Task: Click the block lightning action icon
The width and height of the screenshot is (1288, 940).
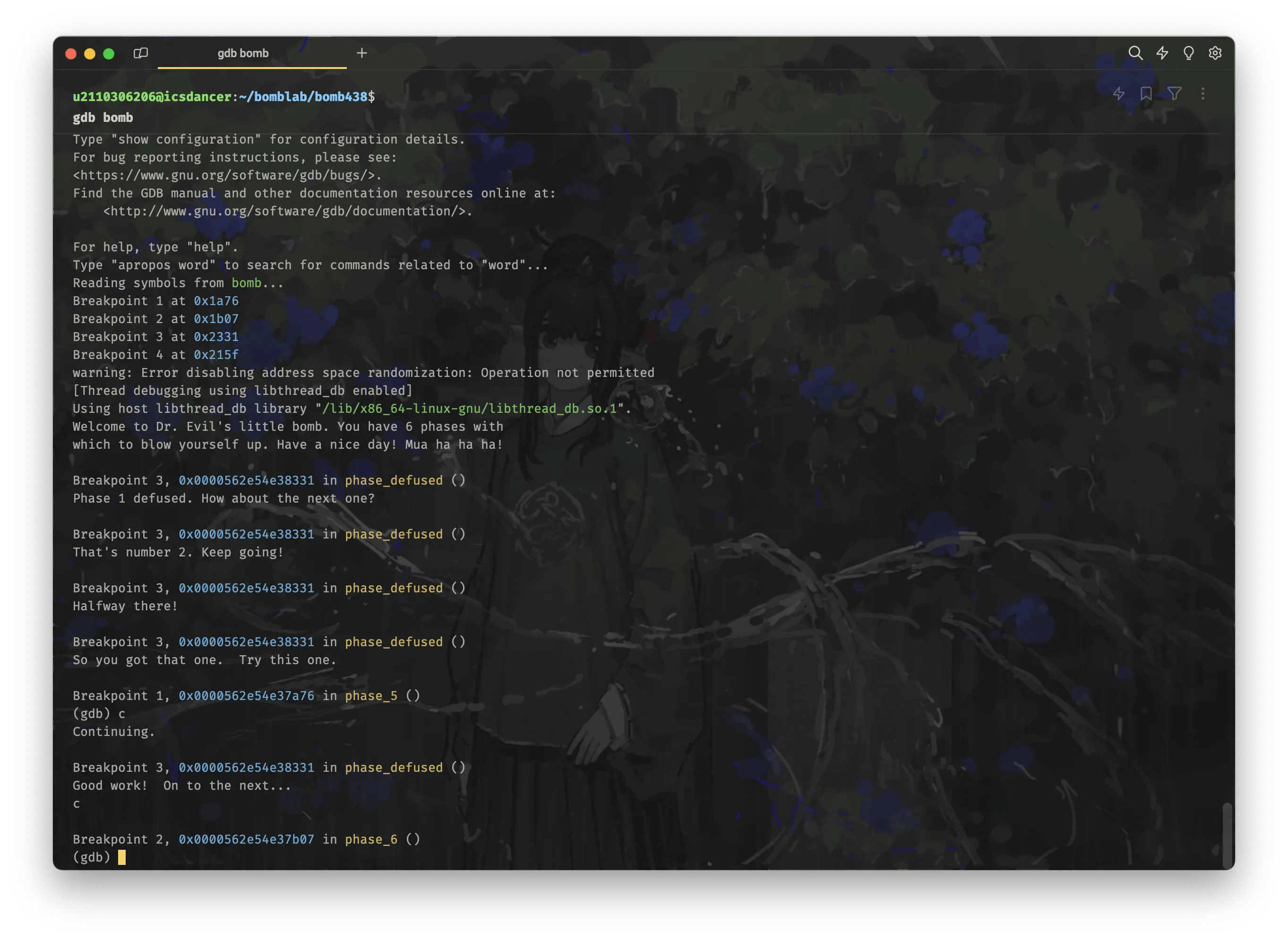Action: pyautogui.click(x=1118, y=94)
